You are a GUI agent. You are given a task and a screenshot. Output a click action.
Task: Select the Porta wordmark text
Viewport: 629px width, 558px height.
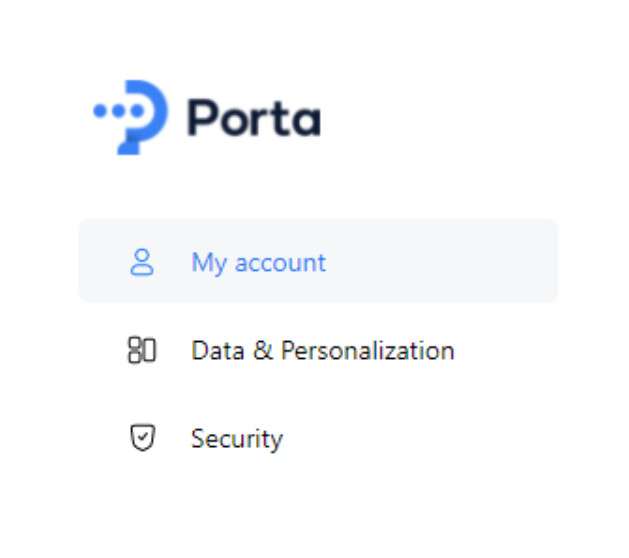tap(254, 118)
